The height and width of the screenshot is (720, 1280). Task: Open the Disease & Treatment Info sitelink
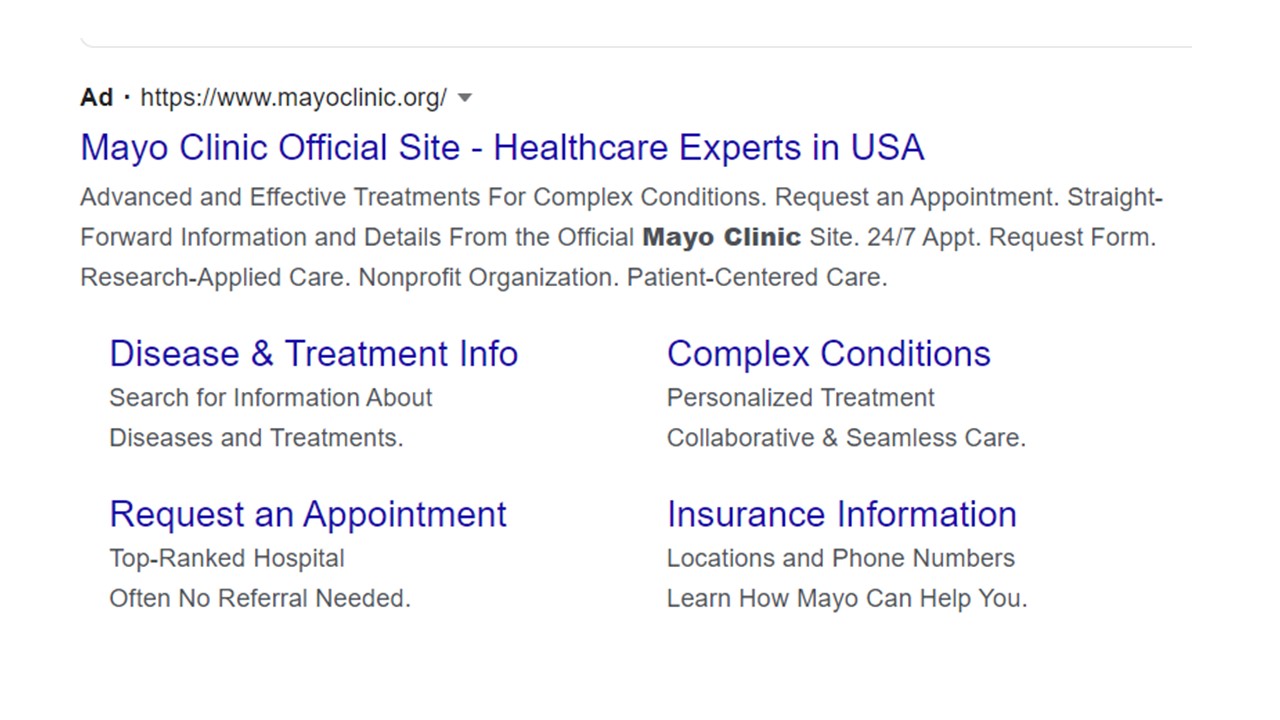[x=313, y=354]
